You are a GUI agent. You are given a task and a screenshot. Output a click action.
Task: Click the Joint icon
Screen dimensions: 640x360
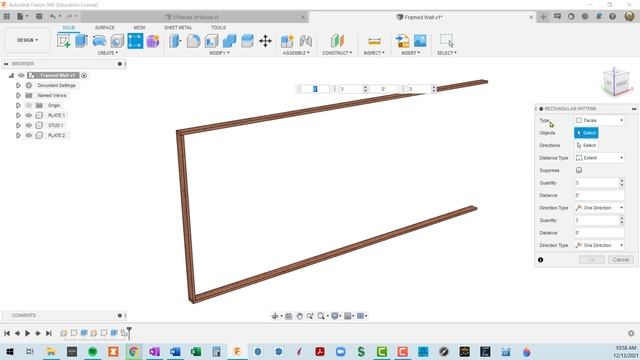click(x=305, y=41)
